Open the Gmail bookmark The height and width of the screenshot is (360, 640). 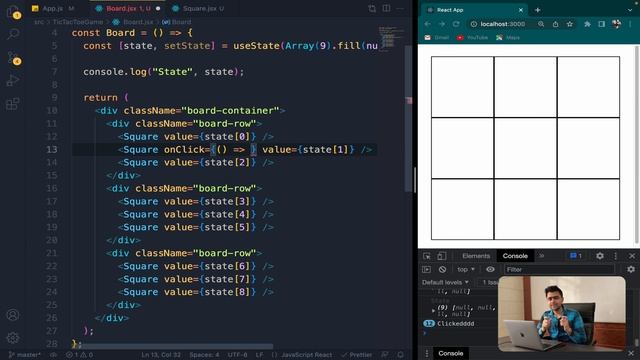(437, 38)
